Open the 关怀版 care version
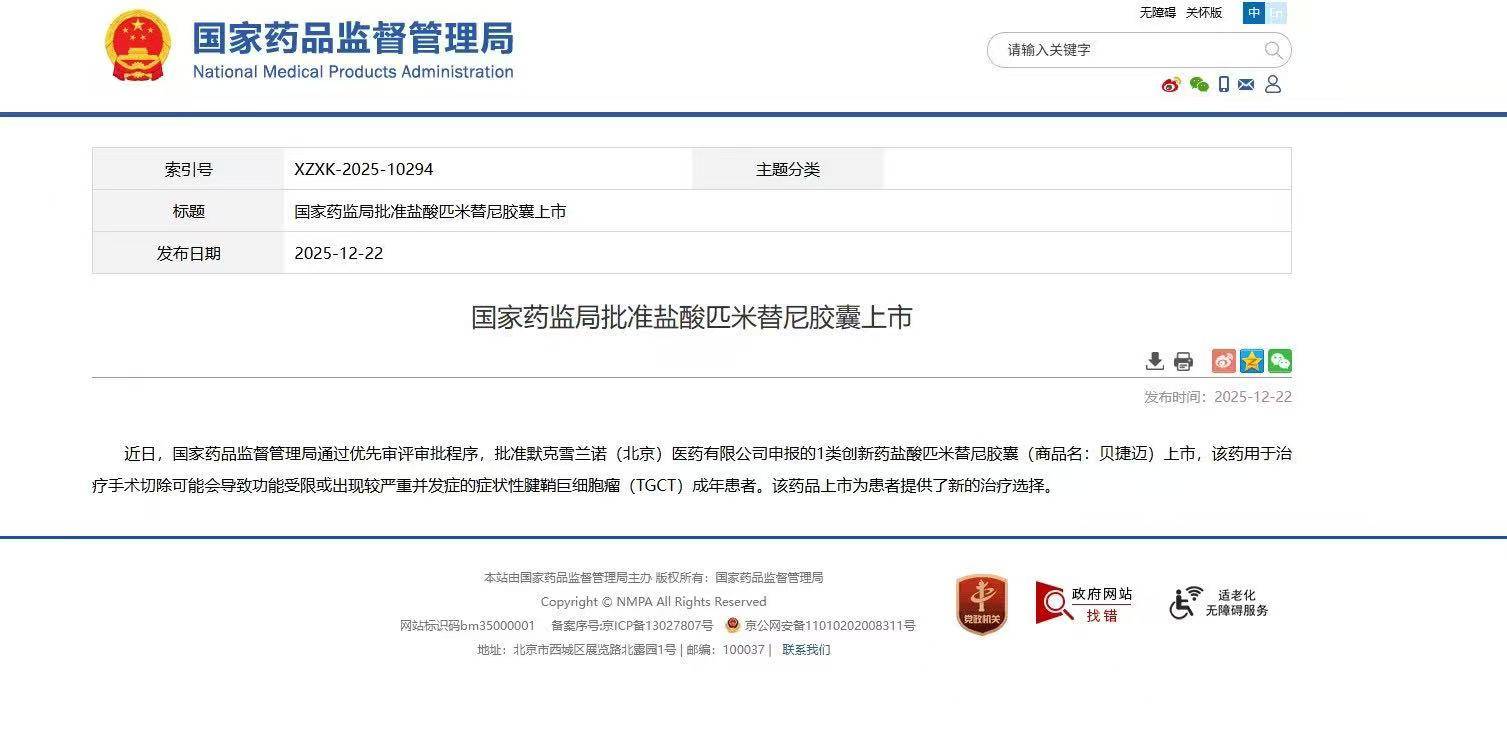 pos(1205,13)
